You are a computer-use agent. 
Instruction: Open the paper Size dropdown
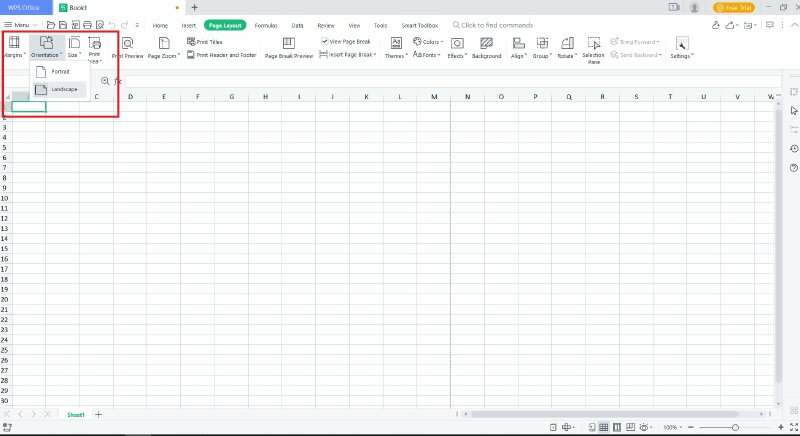pyautogui.click(x=74, y=47)
